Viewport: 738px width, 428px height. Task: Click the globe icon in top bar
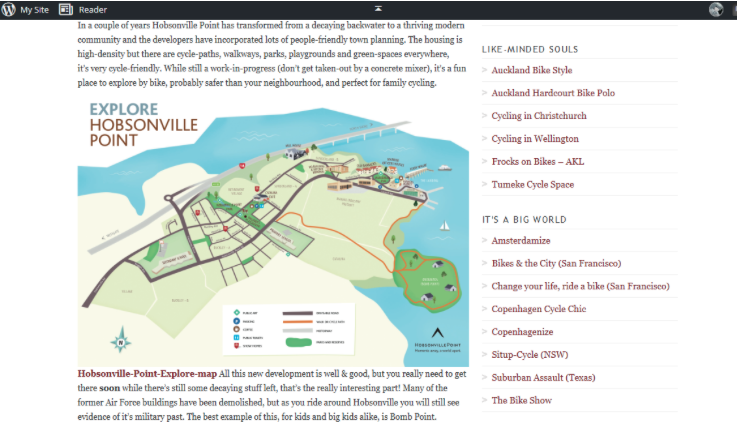click(716, 9)
